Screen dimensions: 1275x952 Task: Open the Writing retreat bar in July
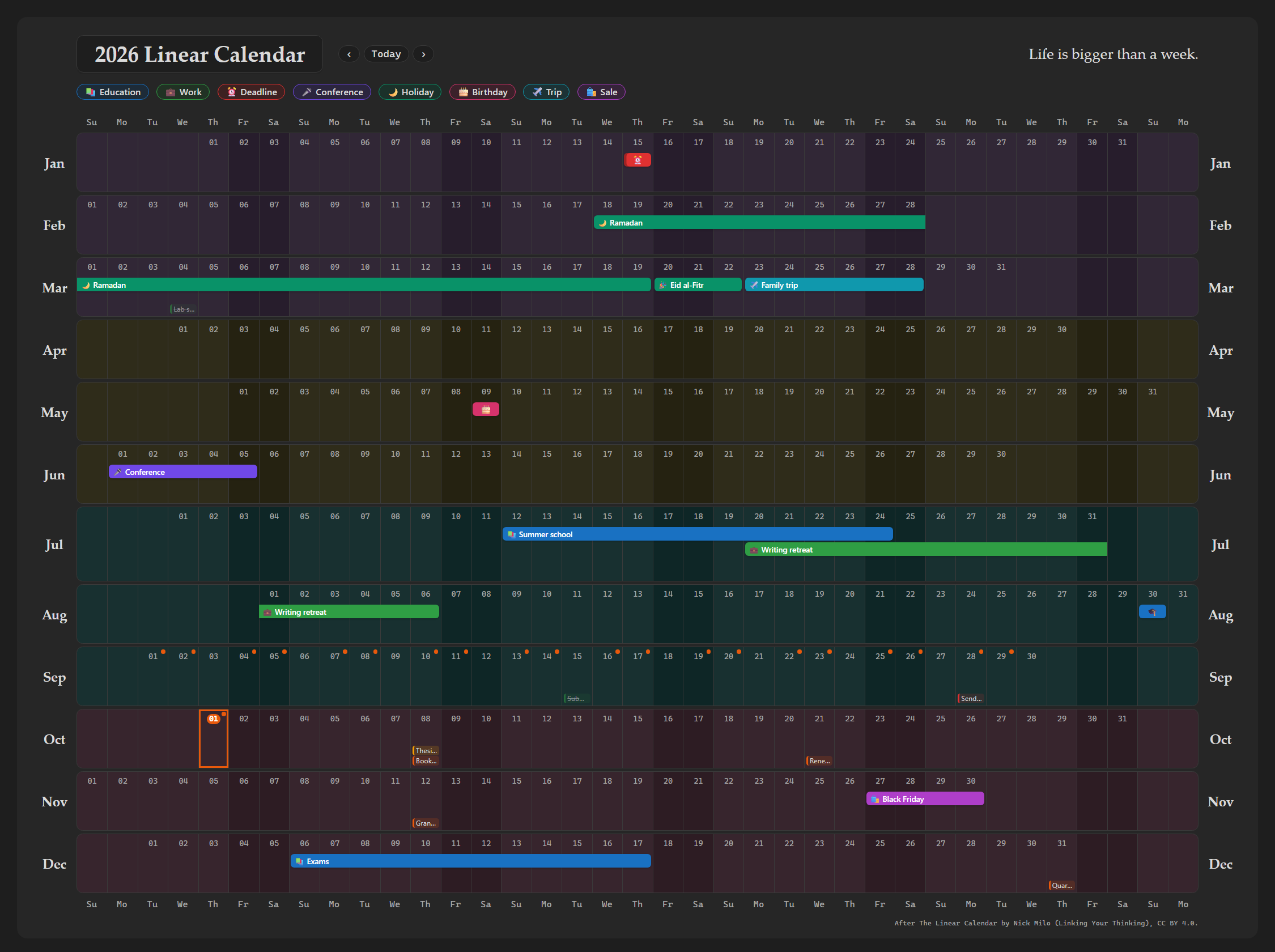926,550
